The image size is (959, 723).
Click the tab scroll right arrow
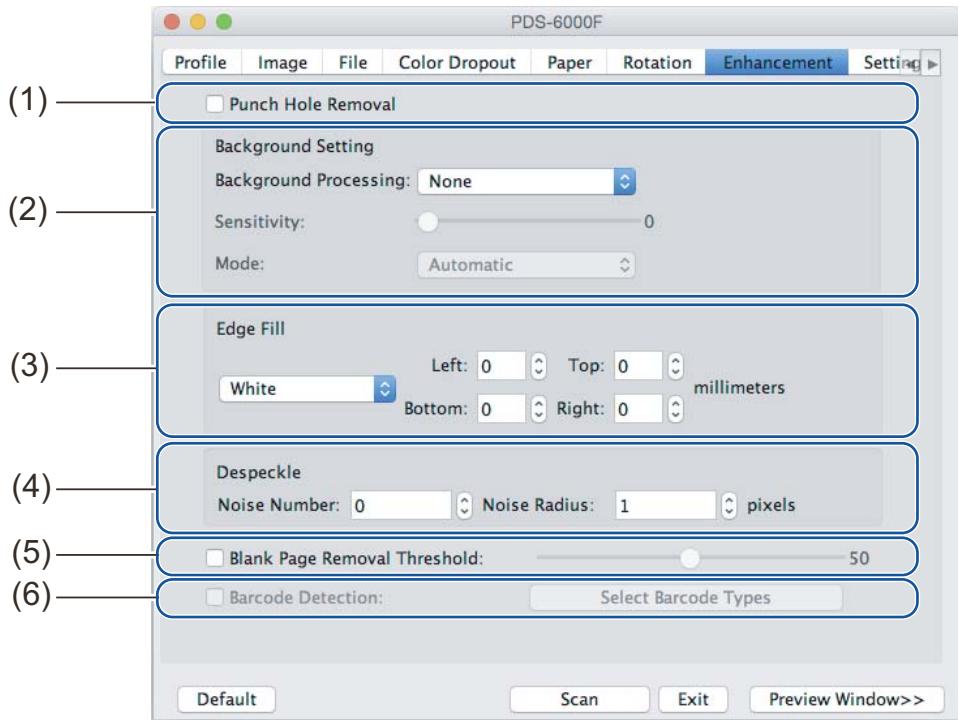931,63
